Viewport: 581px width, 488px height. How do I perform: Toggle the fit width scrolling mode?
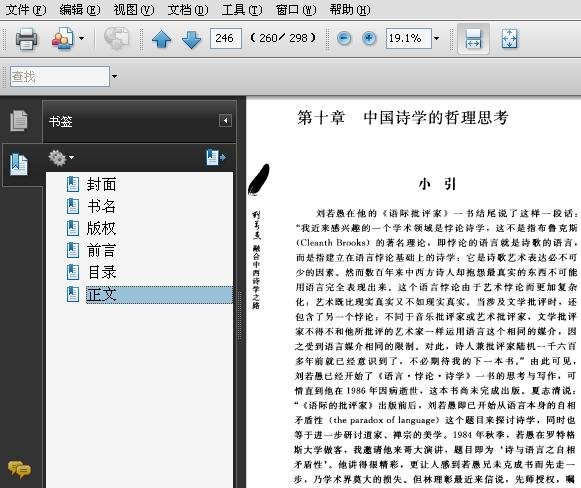coord(473,39)
